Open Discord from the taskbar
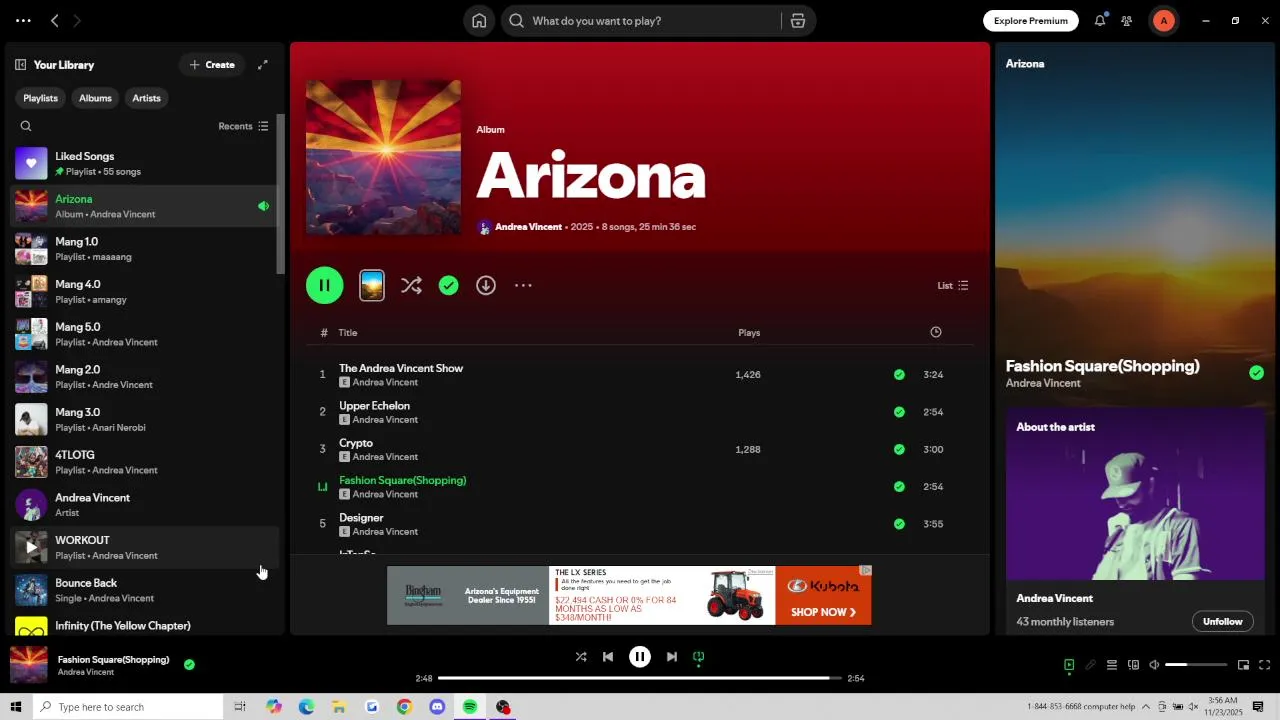 (437, 707)
